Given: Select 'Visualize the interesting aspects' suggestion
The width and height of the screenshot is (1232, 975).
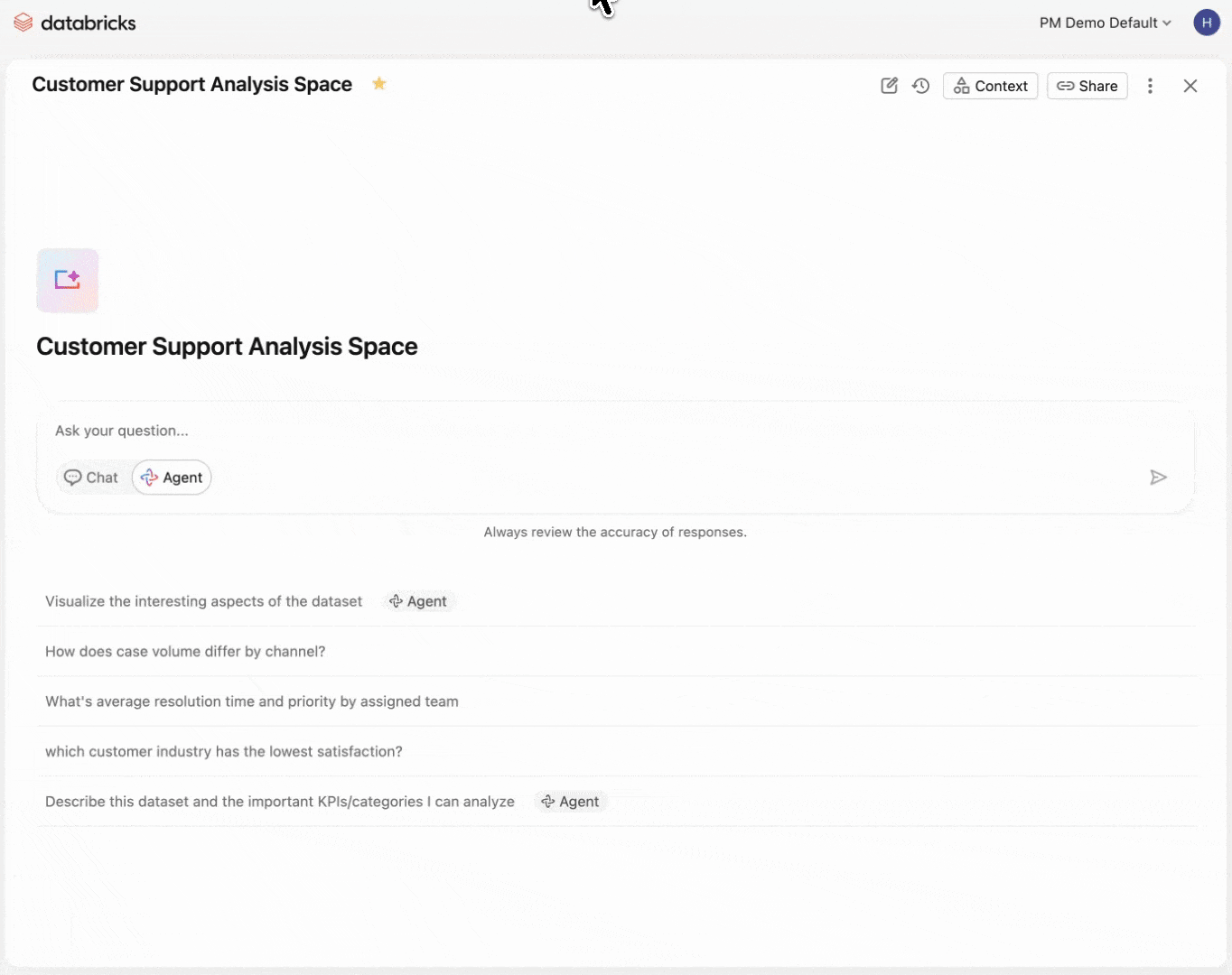Looking at the screenshot, I should click(x=204, y=601).
